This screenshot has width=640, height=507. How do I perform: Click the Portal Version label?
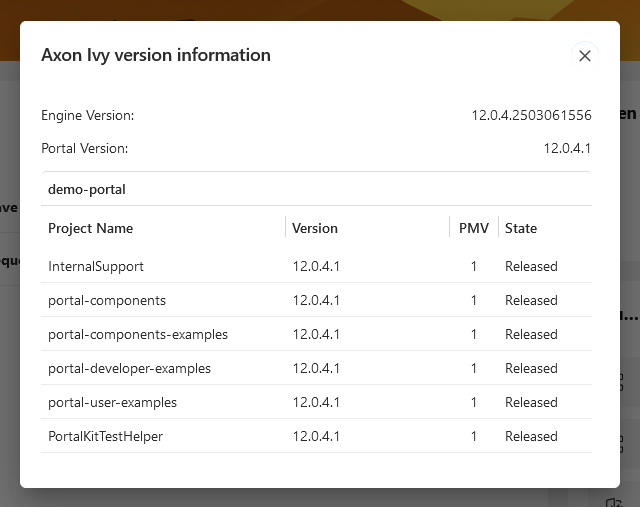tap(84, 148)
